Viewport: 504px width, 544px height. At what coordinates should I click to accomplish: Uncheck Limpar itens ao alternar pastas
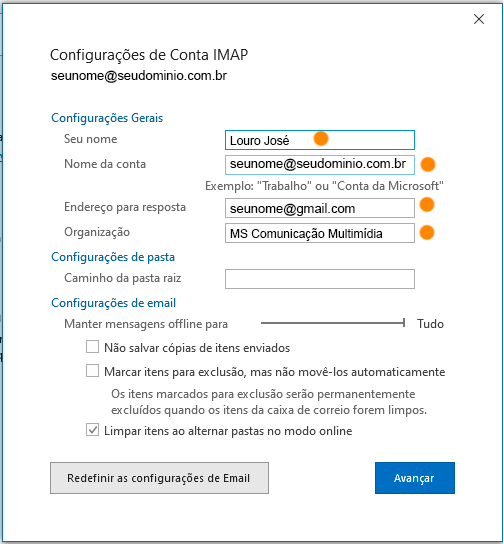[92, 430]
